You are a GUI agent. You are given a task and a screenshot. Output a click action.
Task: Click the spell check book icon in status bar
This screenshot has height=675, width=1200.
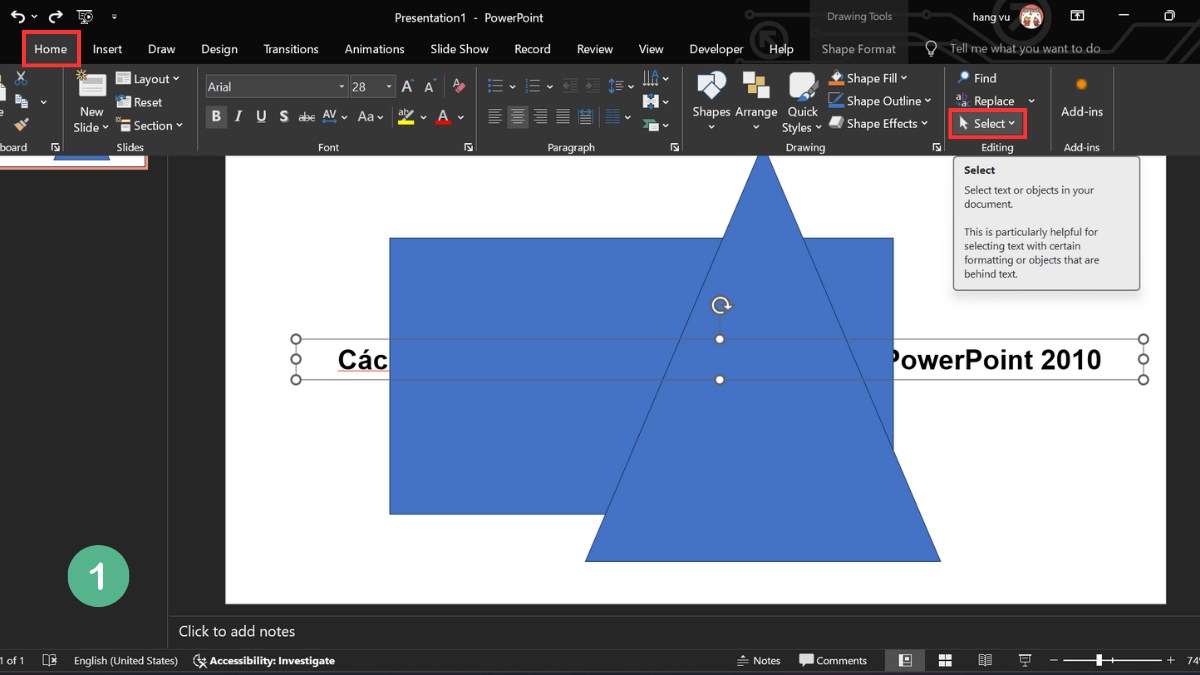point(49,660)
